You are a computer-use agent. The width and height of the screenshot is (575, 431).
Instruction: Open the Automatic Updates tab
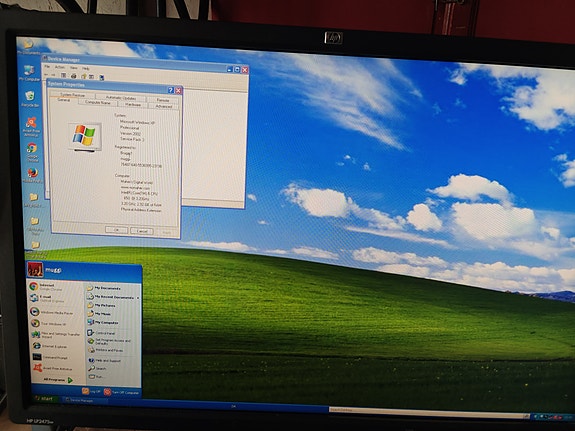pos(121,98)
